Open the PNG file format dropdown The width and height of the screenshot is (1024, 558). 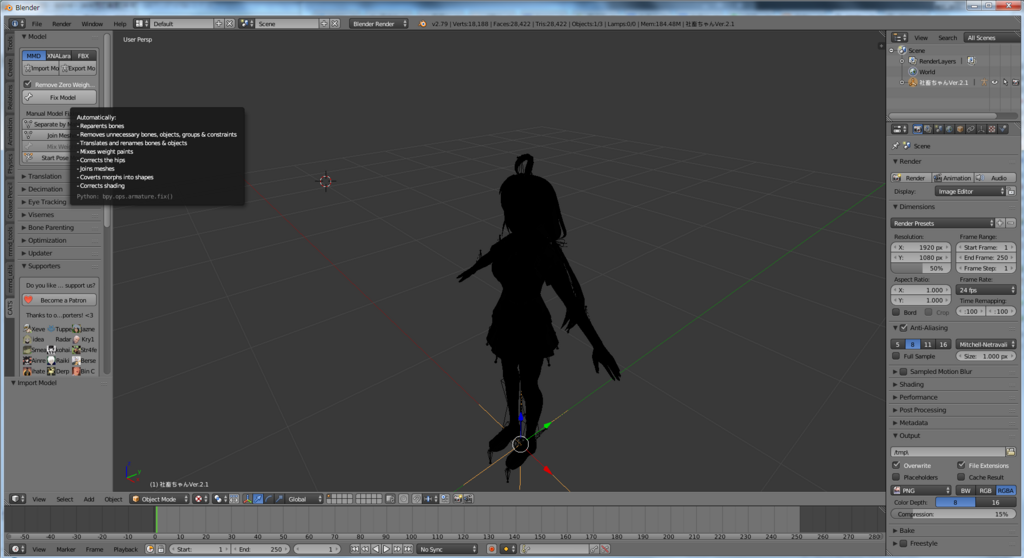[921, 491]
